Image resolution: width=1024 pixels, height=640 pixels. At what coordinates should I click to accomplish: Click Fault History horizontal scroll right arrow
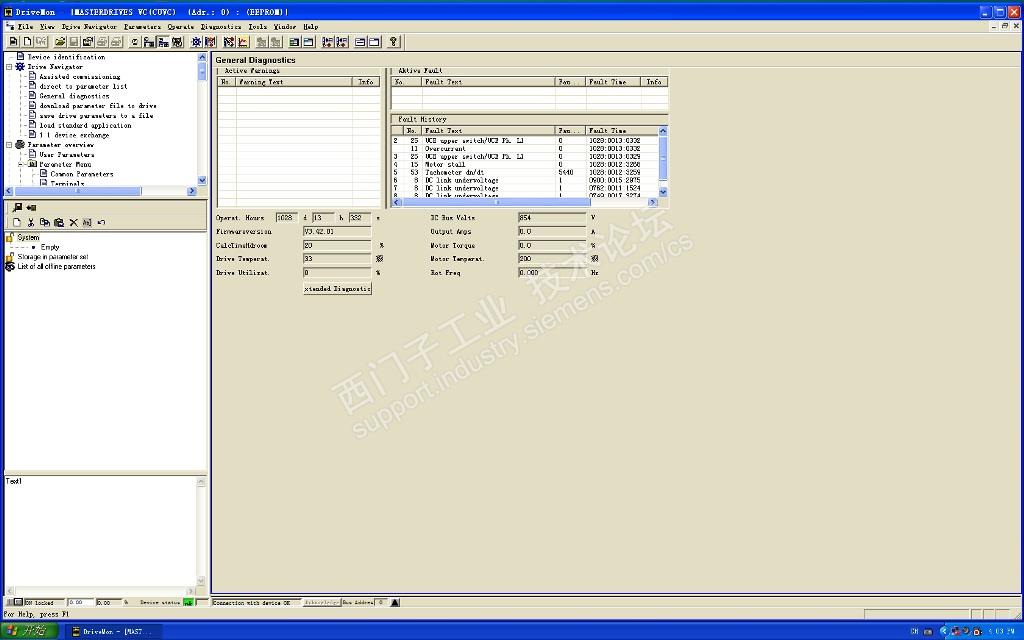tap(652, 202)
